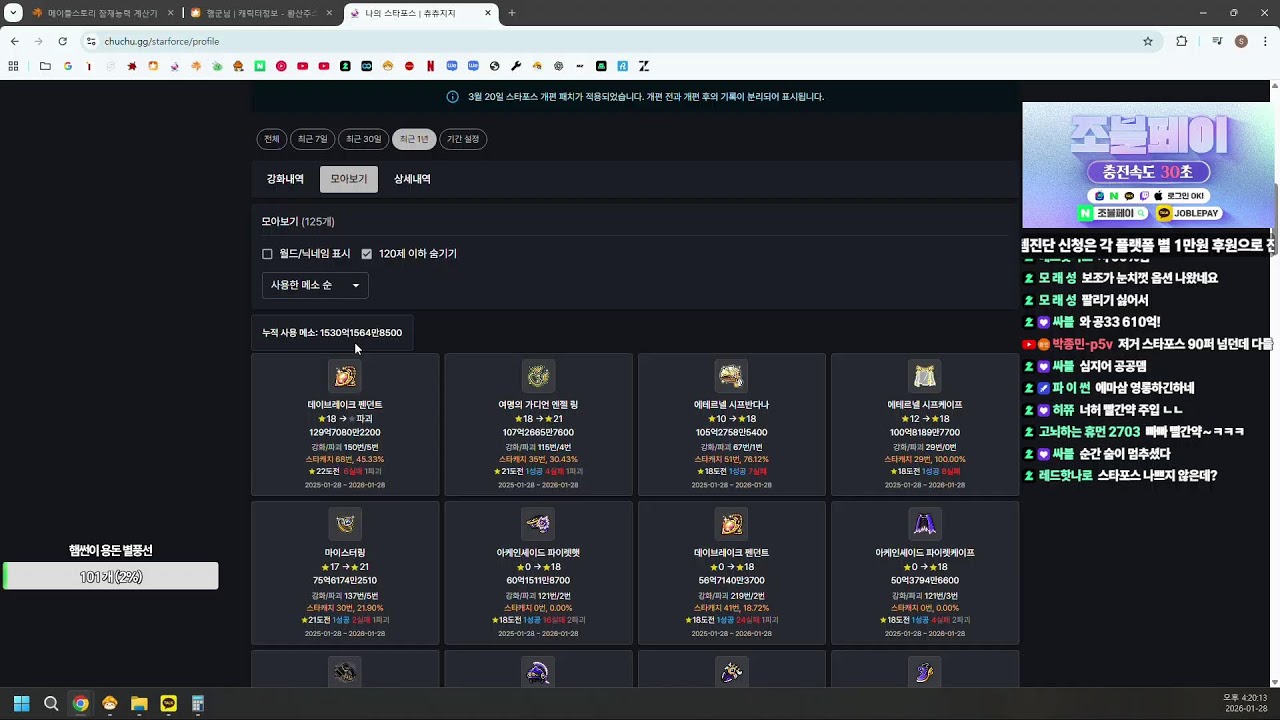Click 누적 사용 메소 total text
The image size is (1280, 720).
(x=332, y=333)
